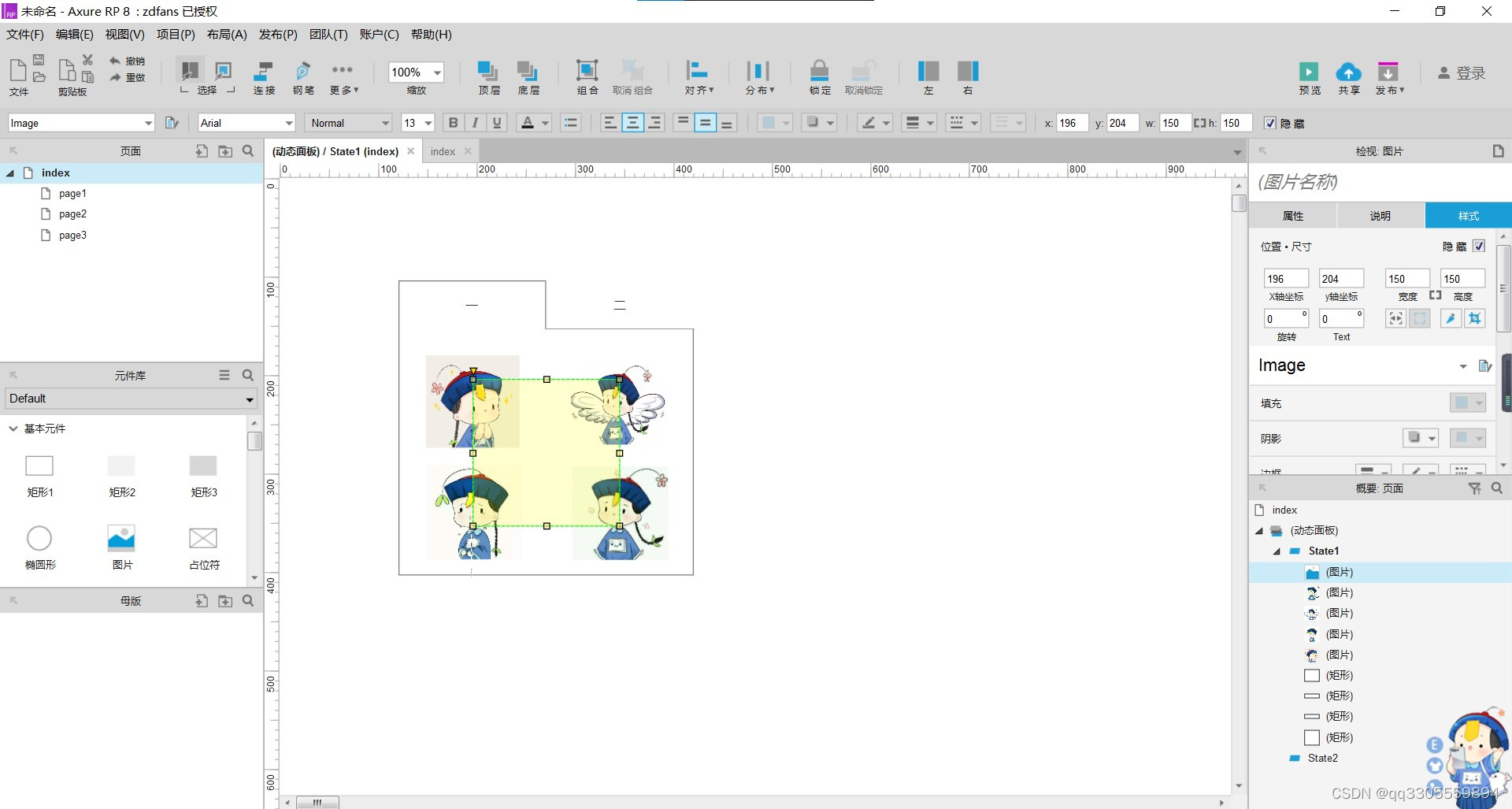The width and height of the screenshot is (1512, 809).
Task: Toggle left panel (左) icon
Action: [x=928, y=71]
